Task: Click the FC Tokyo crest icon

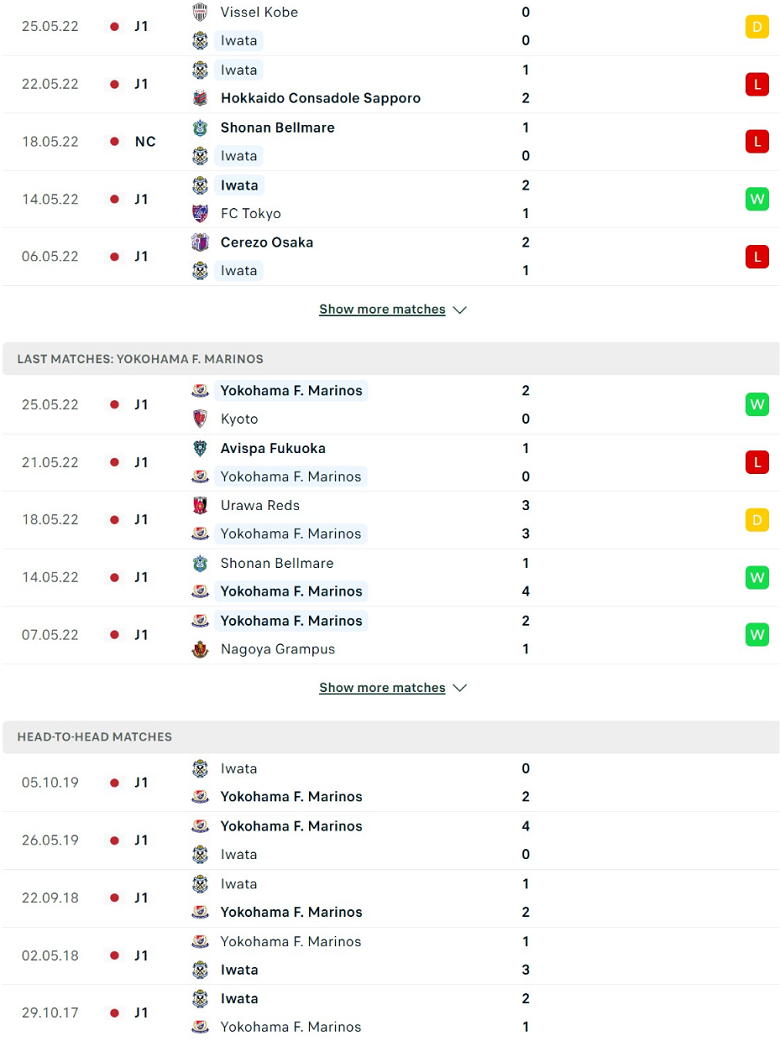Action: click(200, 213)
